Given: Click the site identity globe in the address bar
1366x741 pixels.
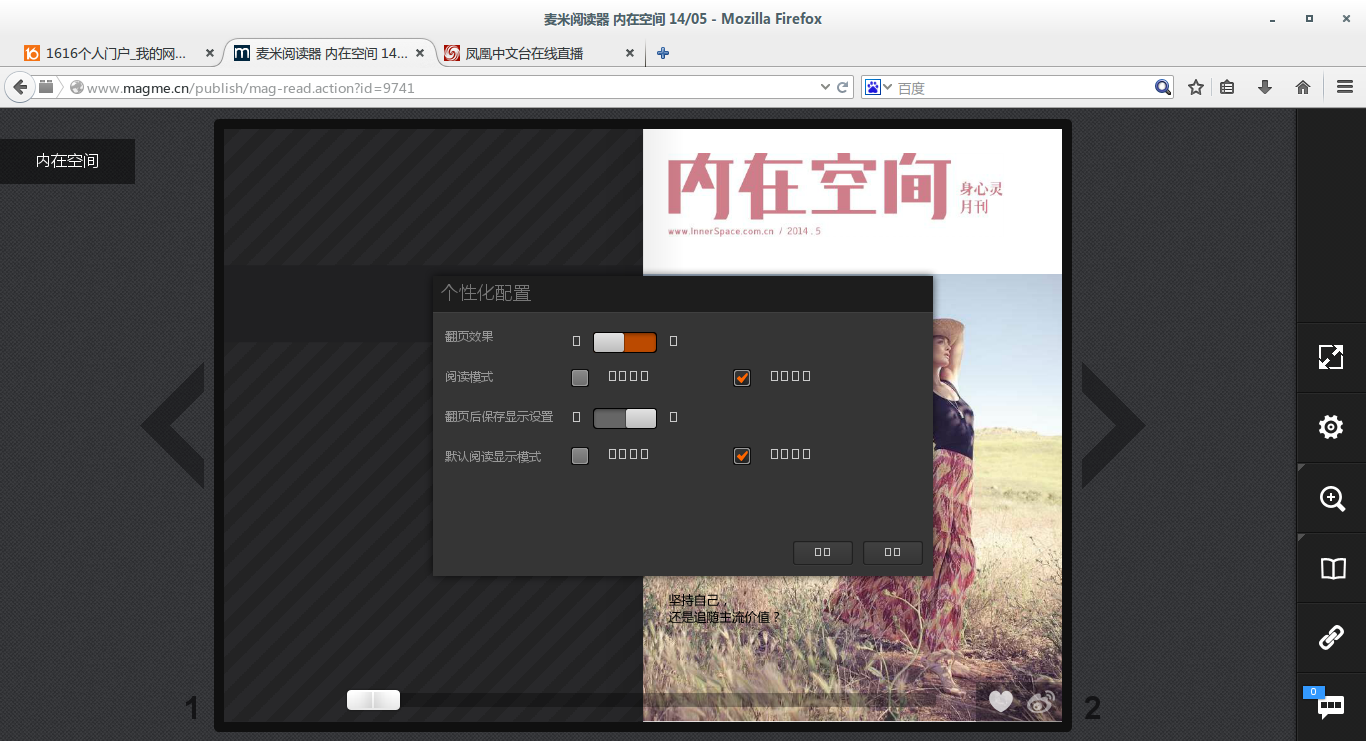Looking at the screenshot, I should pyautogui.click(x=76, y=87).
